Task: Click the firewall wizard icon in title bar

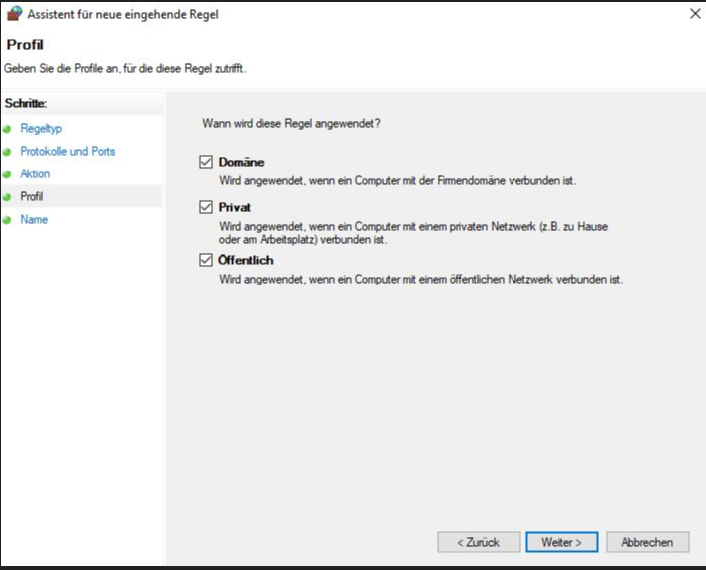Action: (14, 14)
